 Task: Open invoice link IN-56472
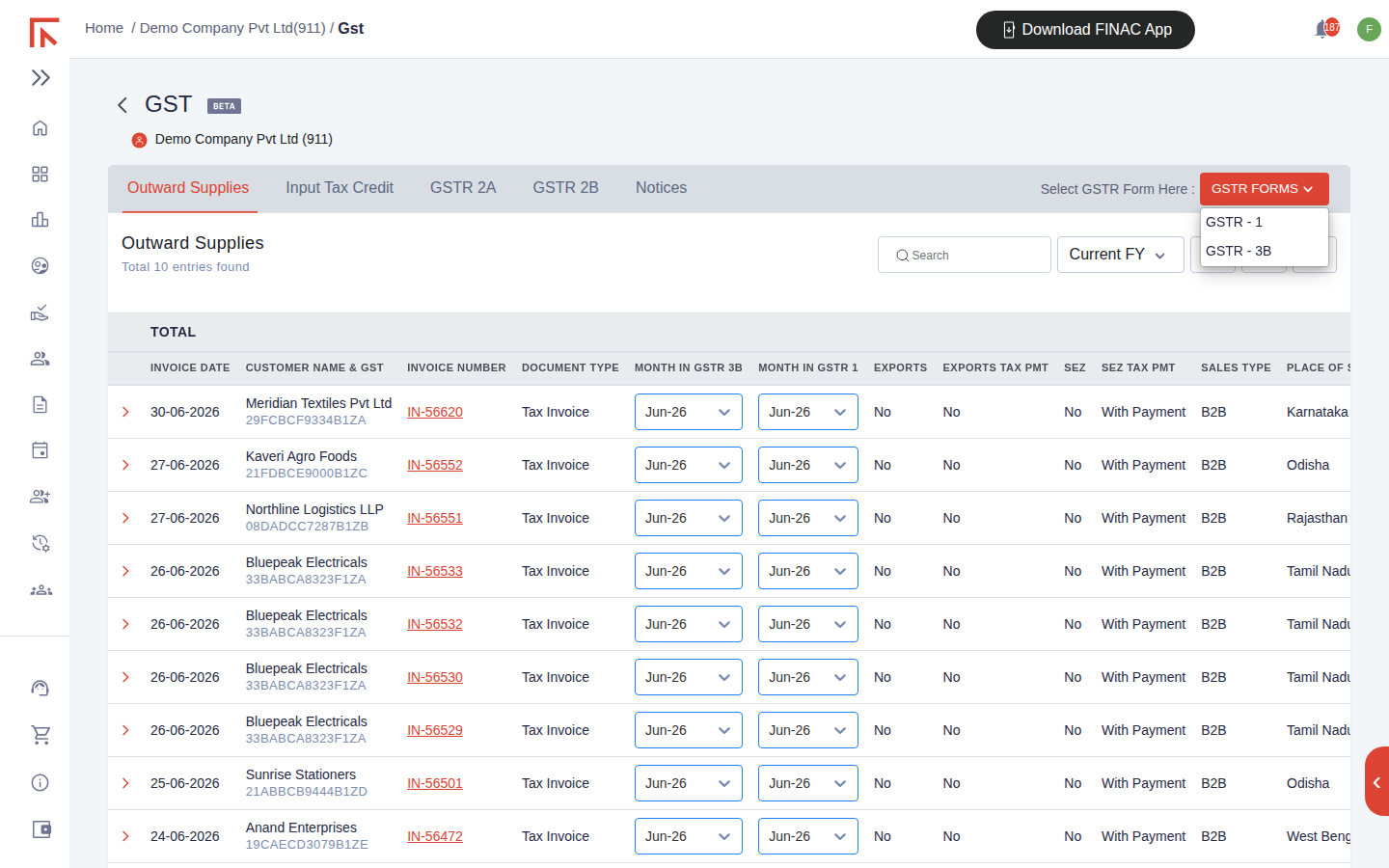pos(435,836)
